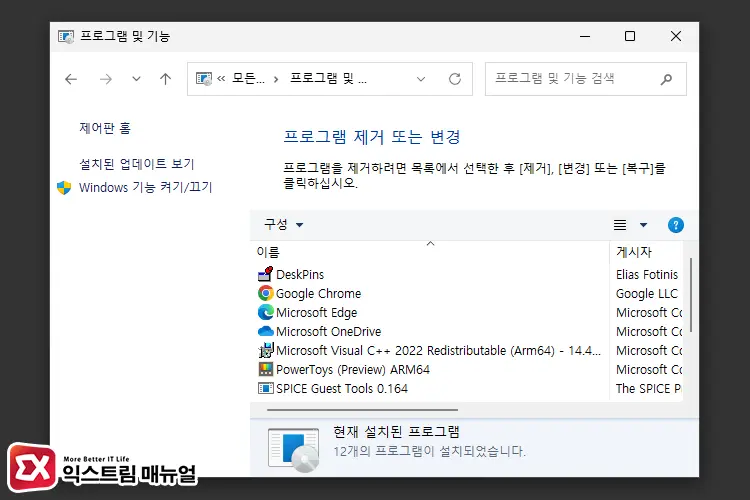The image size is (750, 500).
Task: Select the DeskPins icon
Action: (265, 274)
